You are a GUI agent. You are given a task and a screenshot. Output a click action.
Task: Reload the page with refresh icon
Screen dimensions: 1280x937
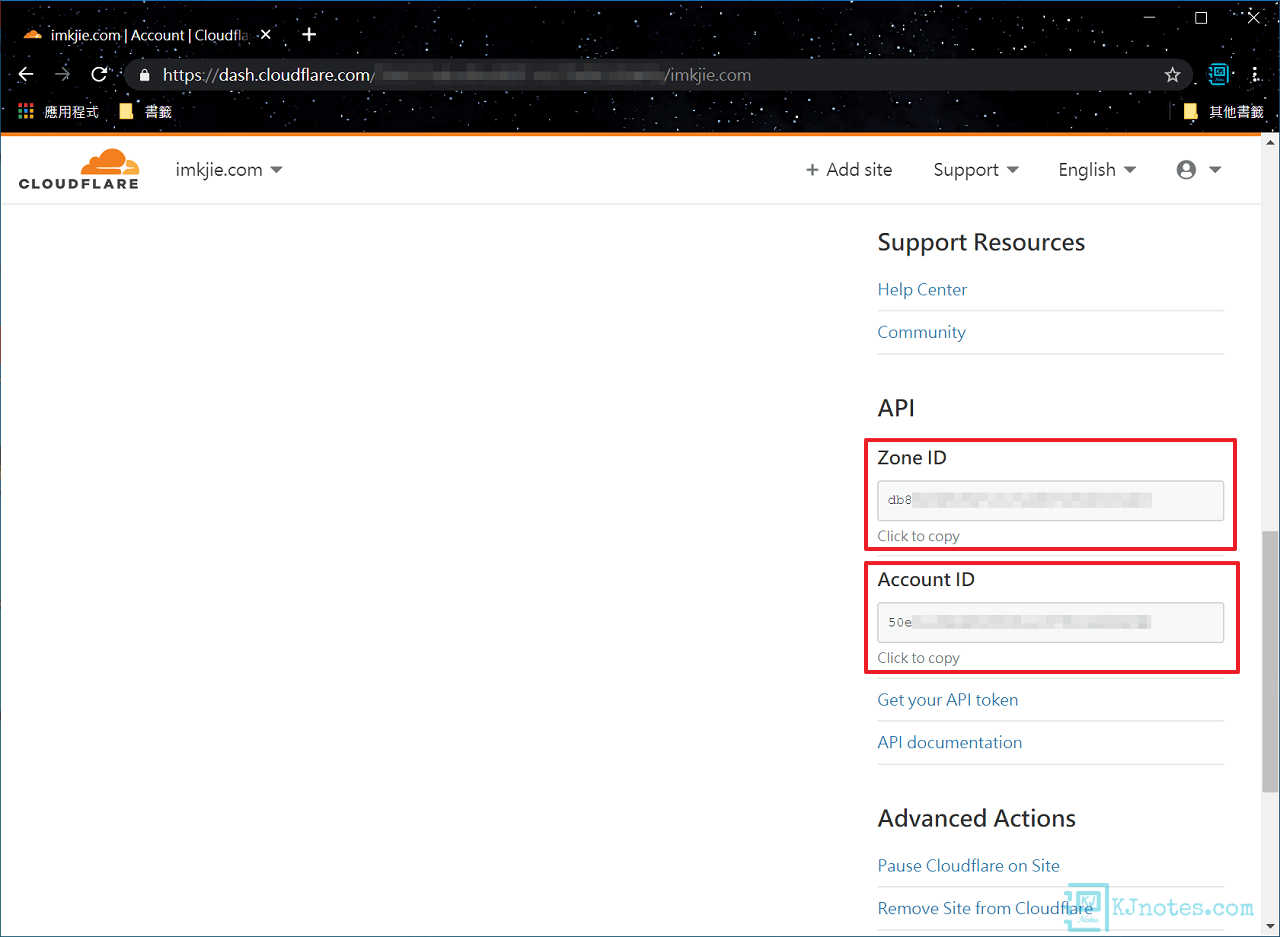pyautogui.click(x=99, y=75)
